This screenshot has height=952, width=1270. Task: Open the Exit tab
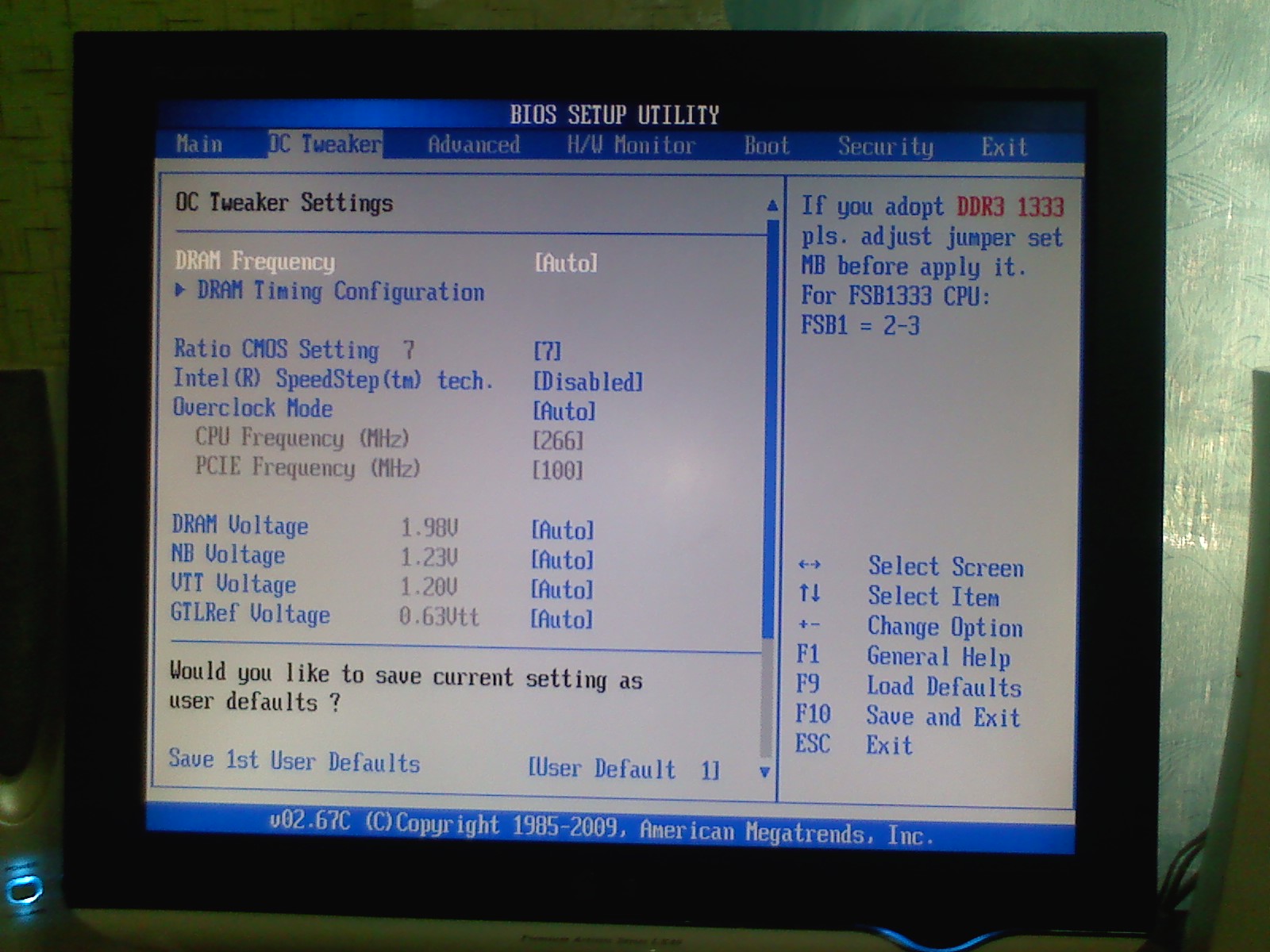1004,148
